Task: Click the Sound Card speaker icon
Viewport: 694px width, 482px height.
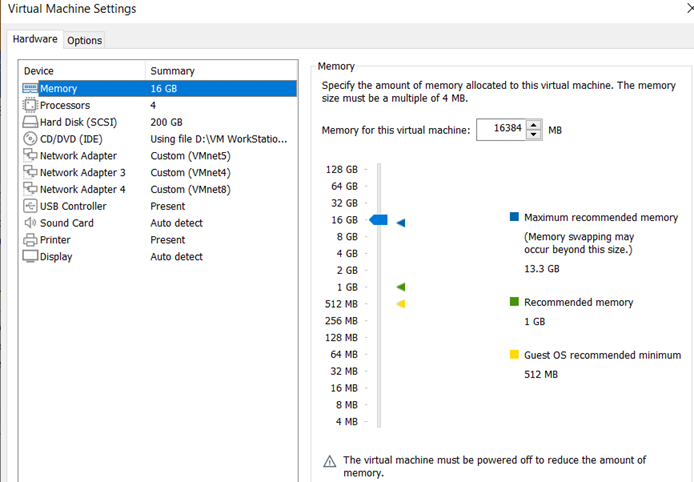Action: [30, 223]
